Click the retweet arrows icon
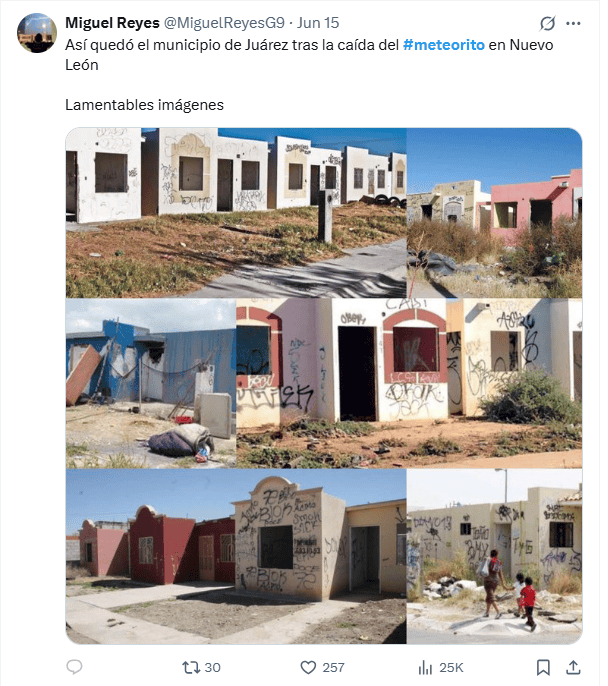Screen dimensions: 608x686 click(x=191, y=667)
